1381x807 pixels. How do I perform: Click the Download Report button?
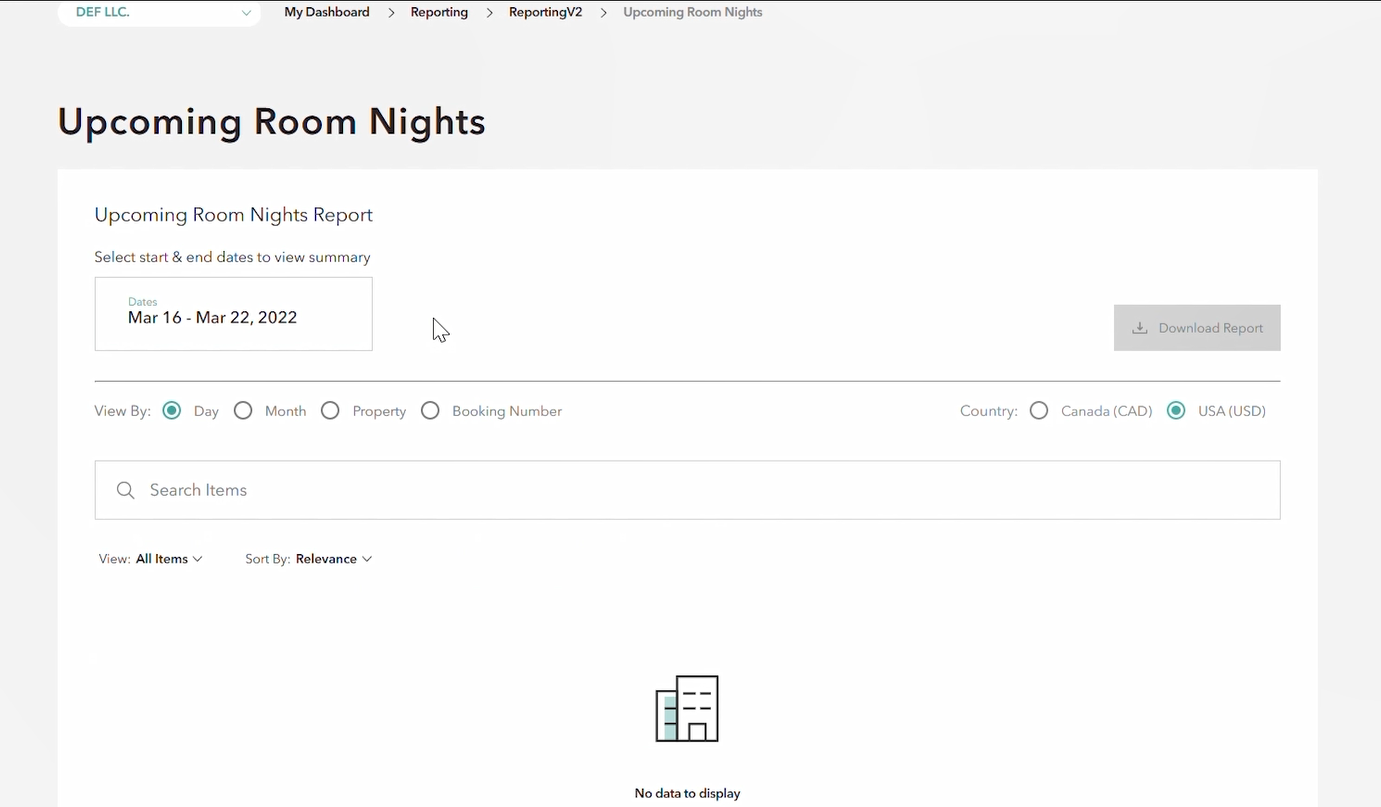[1197, 328]
